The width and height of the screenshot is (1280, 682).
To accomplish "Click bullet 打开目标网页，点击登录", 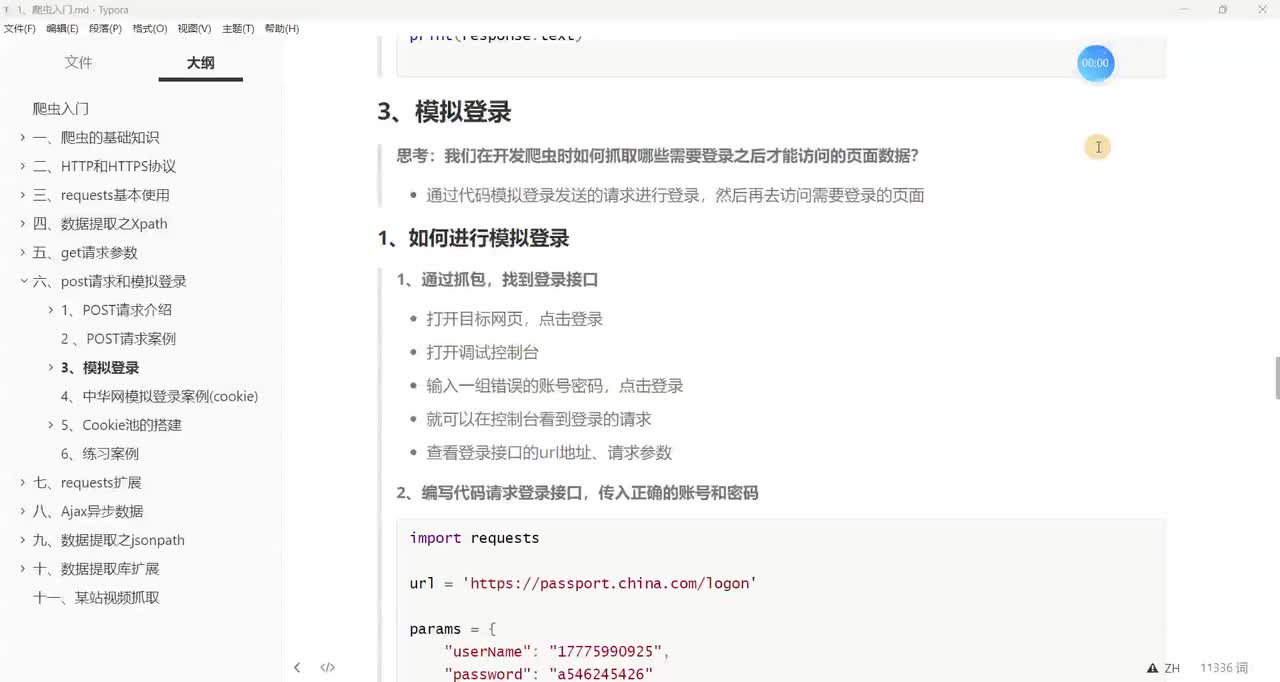I will [514, 319].
